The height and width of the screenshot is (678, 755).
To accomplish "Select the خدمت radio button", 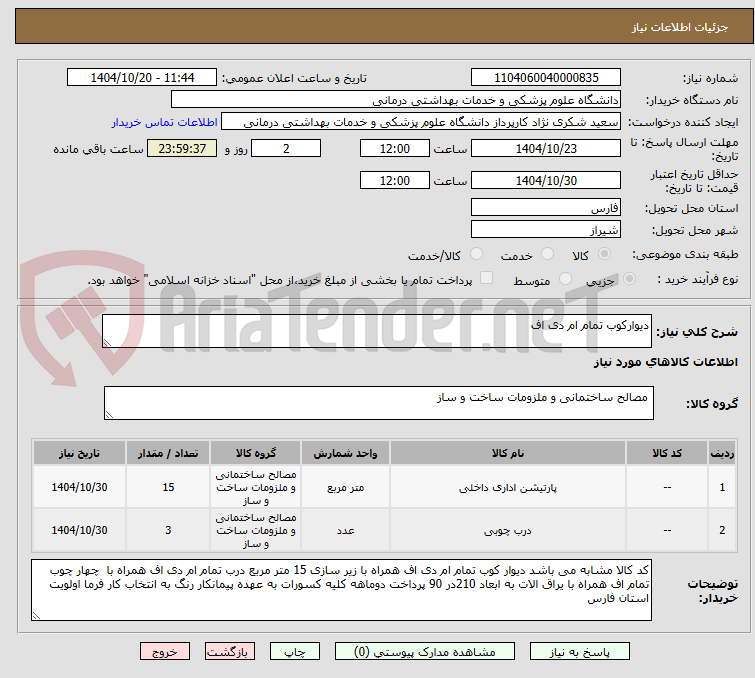I will click(547, 254).
